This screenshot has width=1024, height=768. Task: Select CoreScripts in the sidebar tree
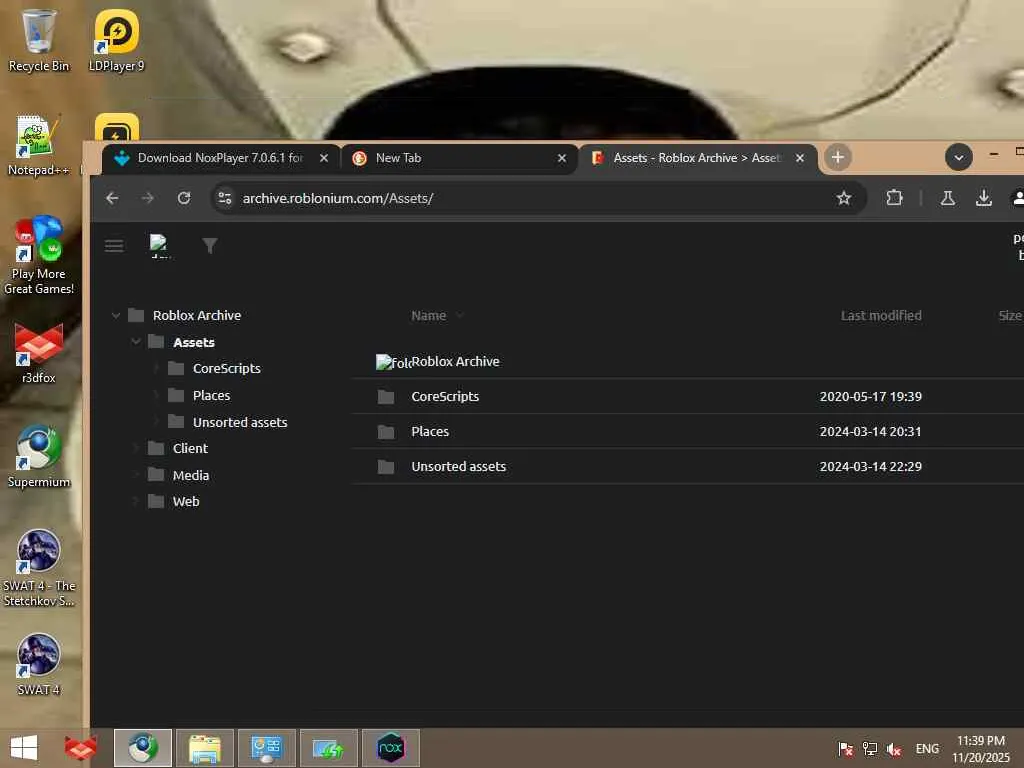[227, 368]
